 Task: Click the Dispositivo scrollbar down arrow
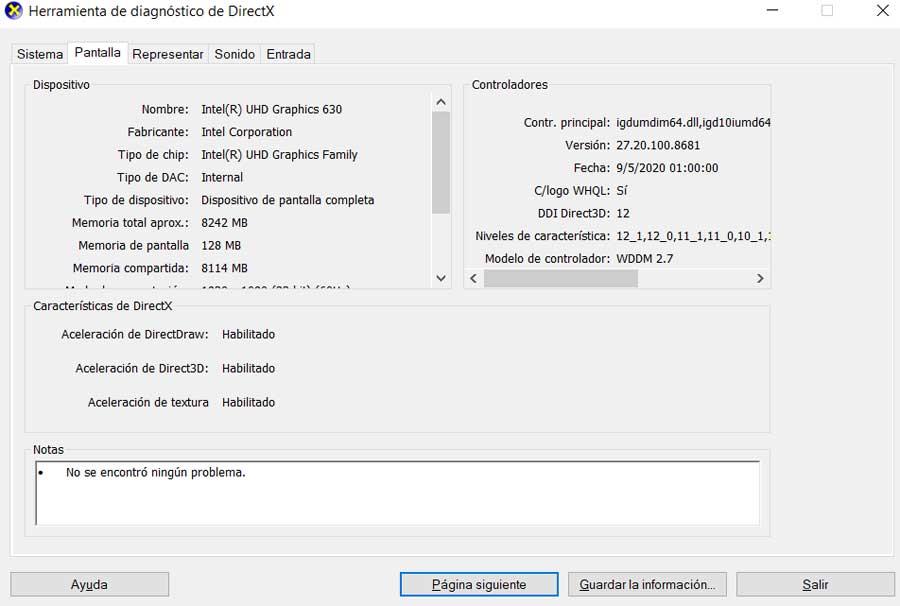click(x=441, y=278)
